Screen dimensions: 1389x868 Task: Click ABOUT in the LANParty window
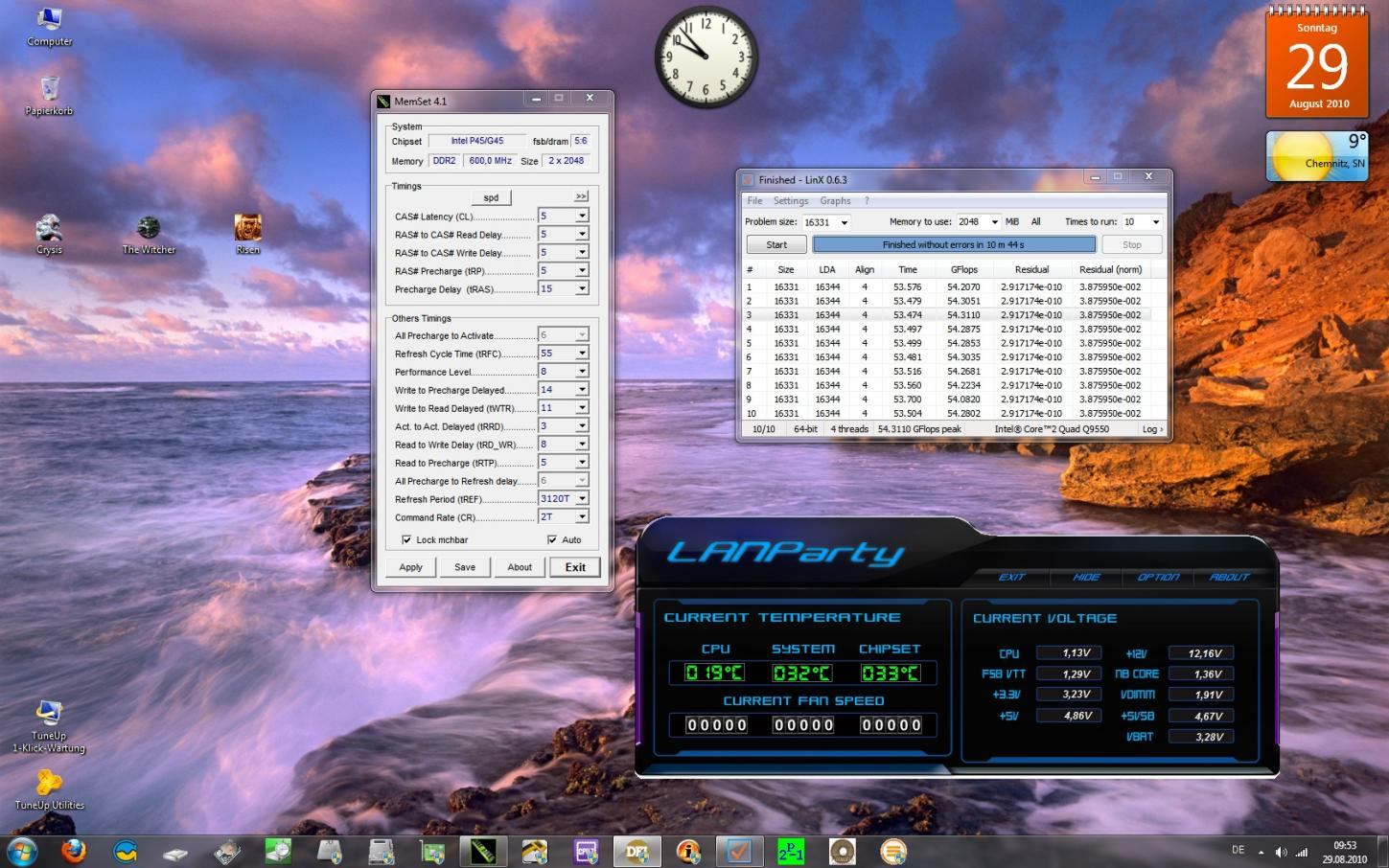coord(1229,577)
